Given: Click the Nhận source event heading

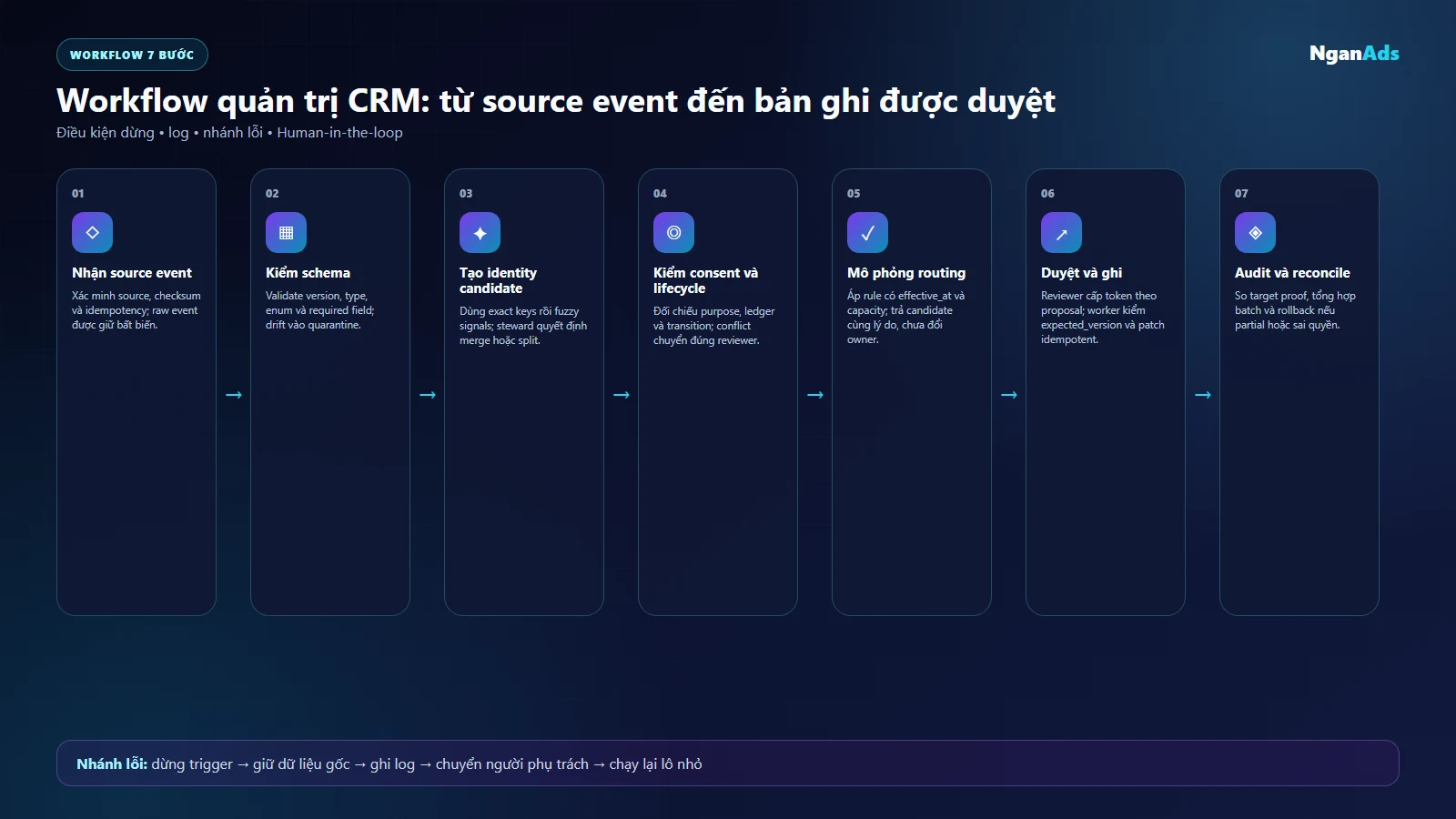Looking at the screenshot, I should 132,273.
